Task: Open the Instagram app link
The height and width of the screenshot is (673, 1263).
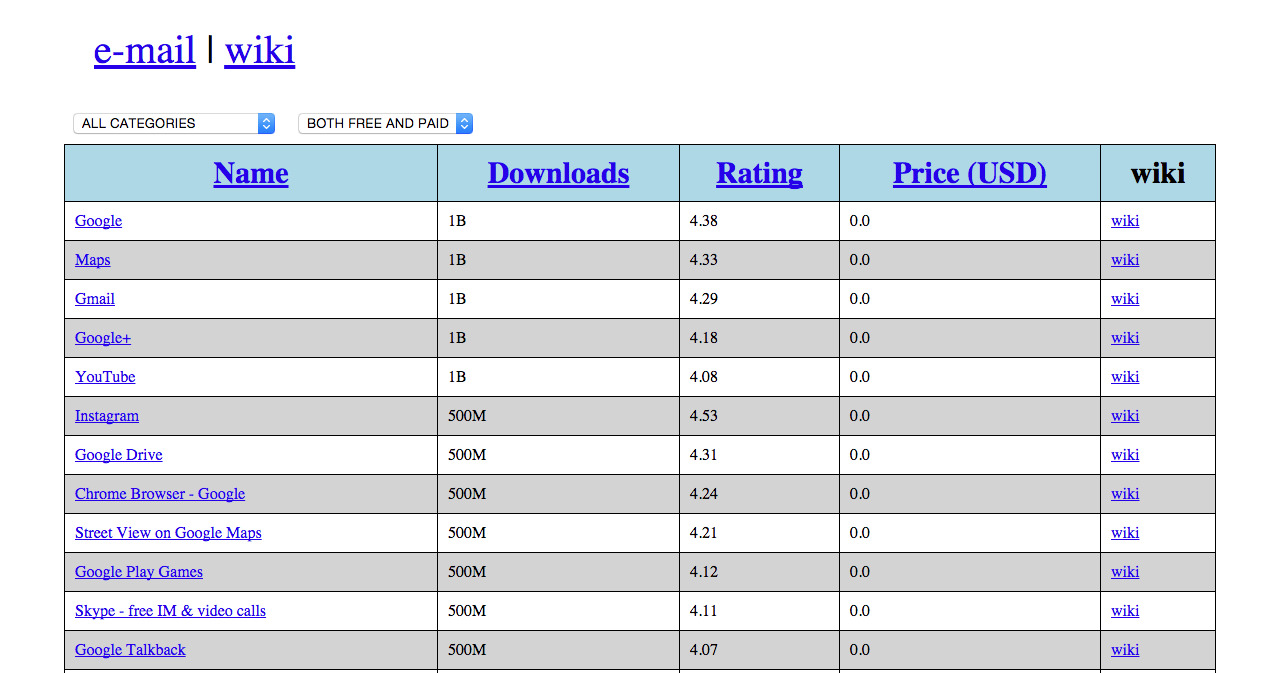Action: tap(107, 416)
